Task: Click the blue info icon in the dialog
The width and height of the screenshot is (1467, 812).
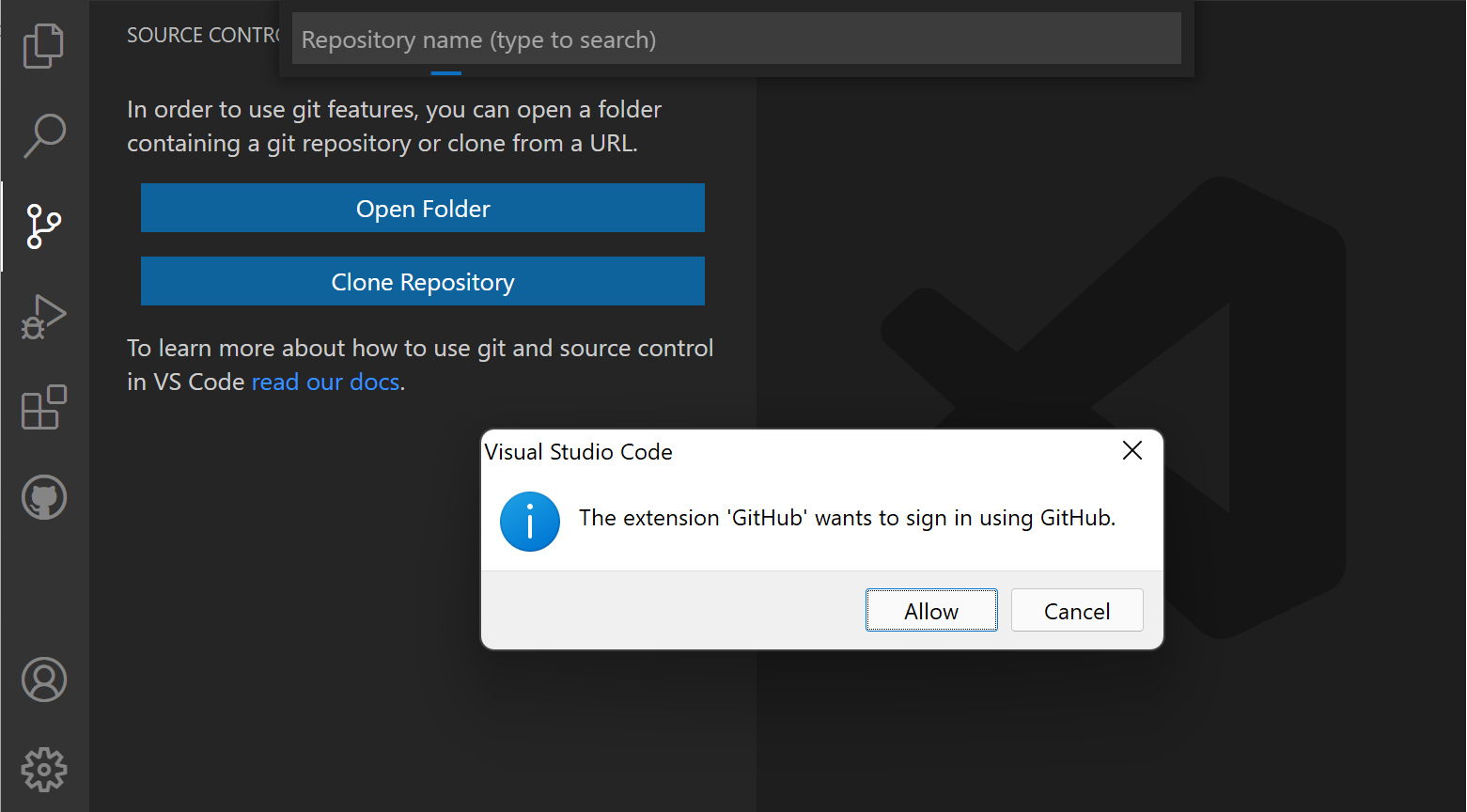Action: 529,522
